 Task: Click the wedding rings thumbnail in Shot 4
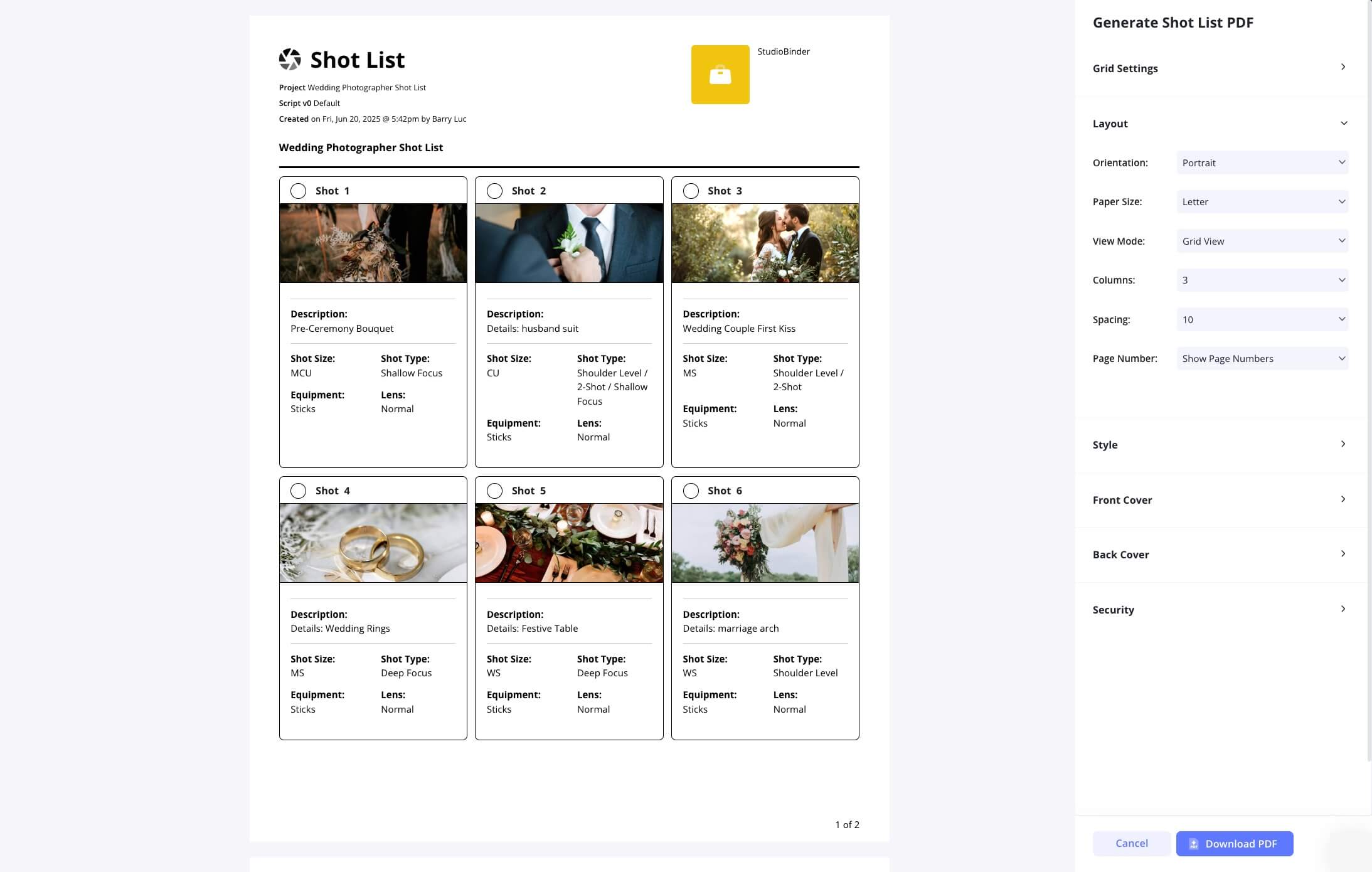click(x=373, y=543)
